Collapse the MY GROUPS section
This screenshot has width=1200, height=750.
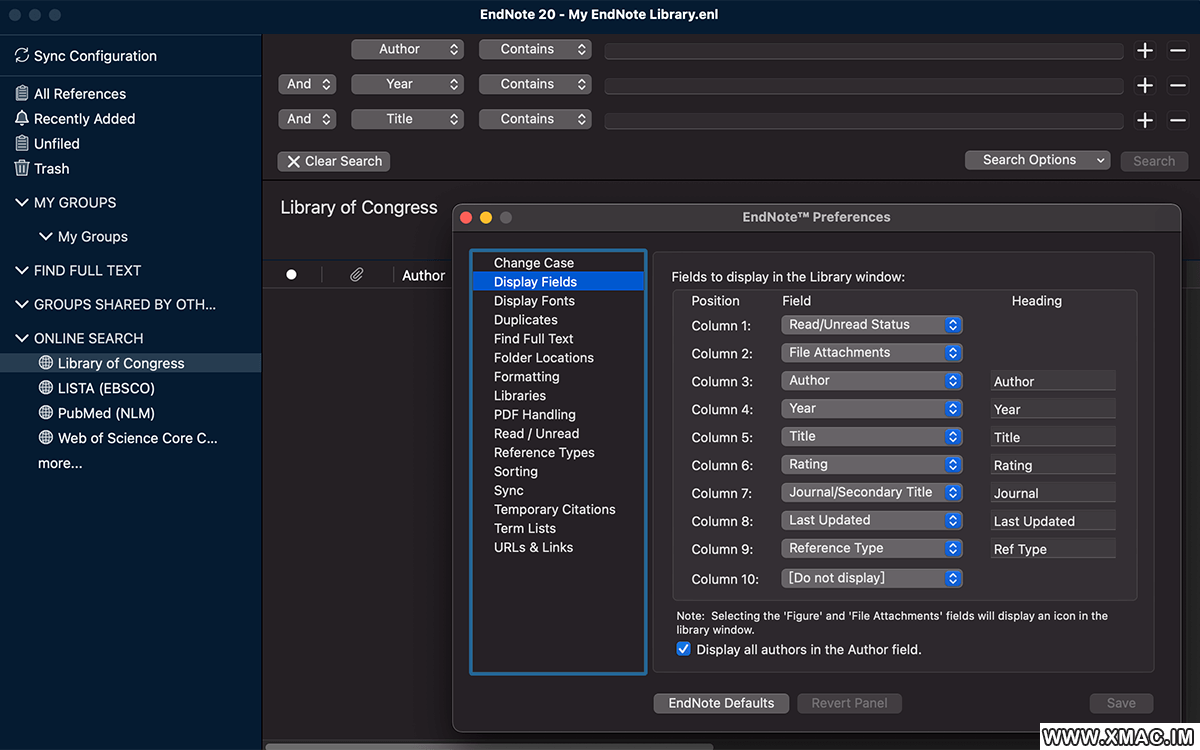(x=22, y=202)
